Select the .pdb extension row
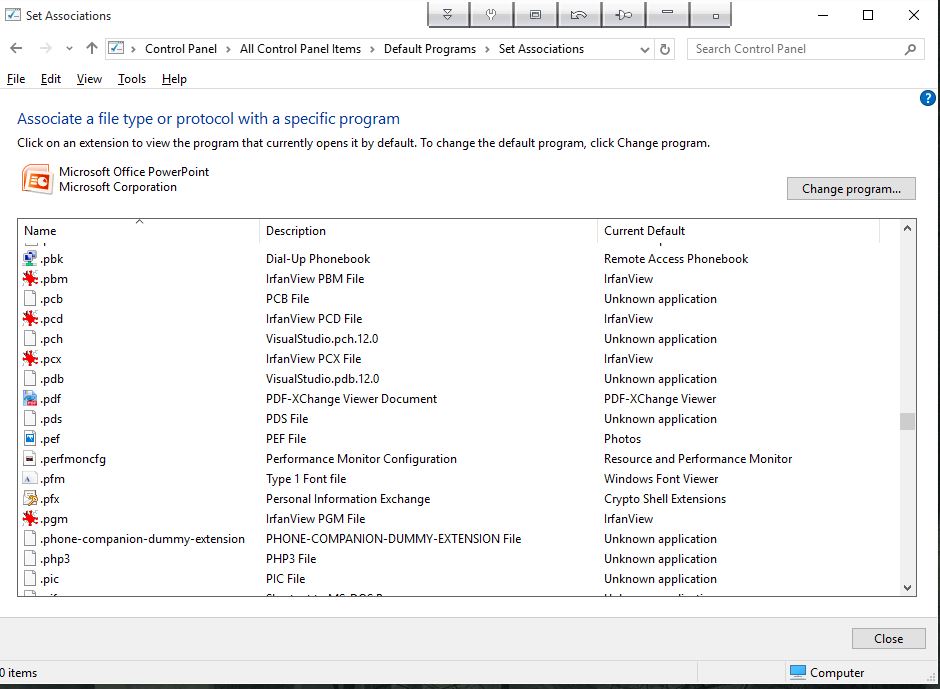Viewport: 940px width, 689px height. point(459,378)
